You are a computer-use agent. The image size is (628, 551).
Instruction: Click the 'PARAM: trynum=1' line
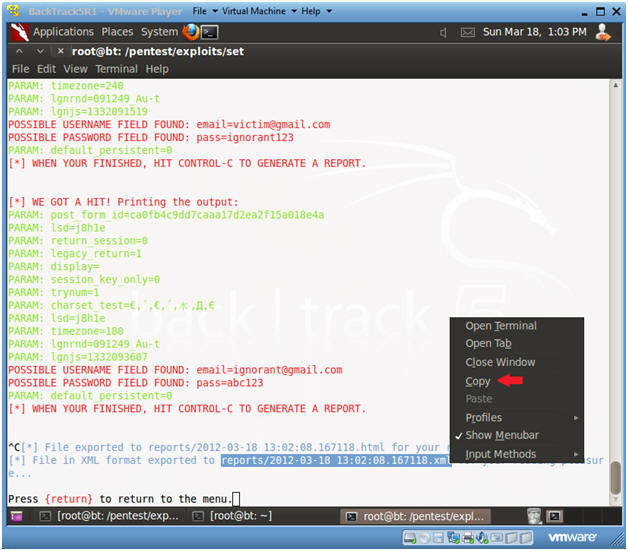click(x=54, y=292)
